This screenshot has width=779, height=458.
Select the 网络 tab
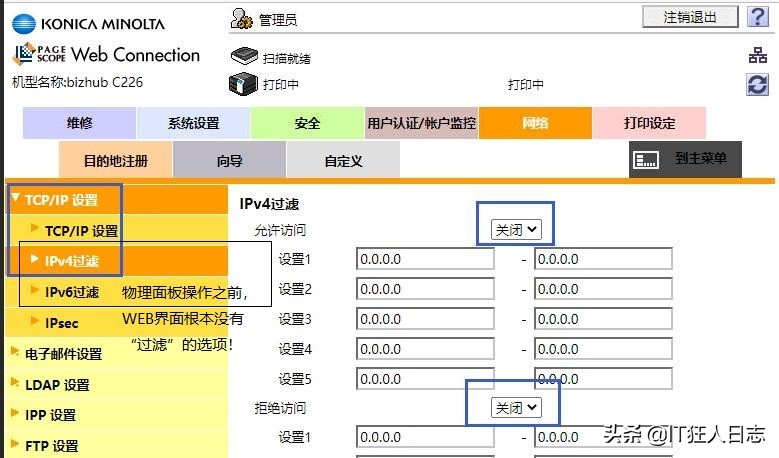click(x=535, y=123)
